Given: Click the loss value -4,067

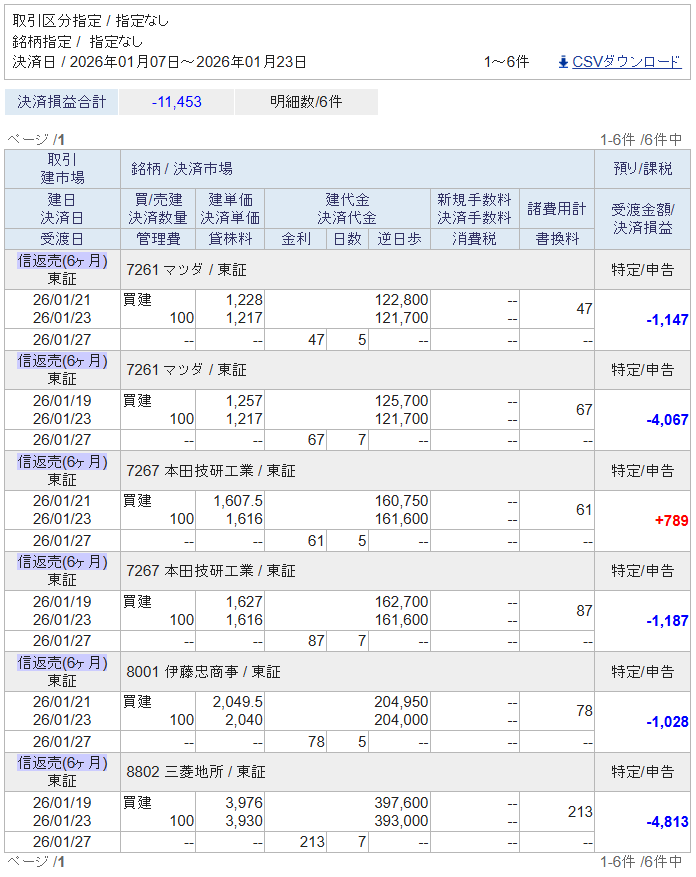Looking at the screenshot, I should [x=667, y=420].
